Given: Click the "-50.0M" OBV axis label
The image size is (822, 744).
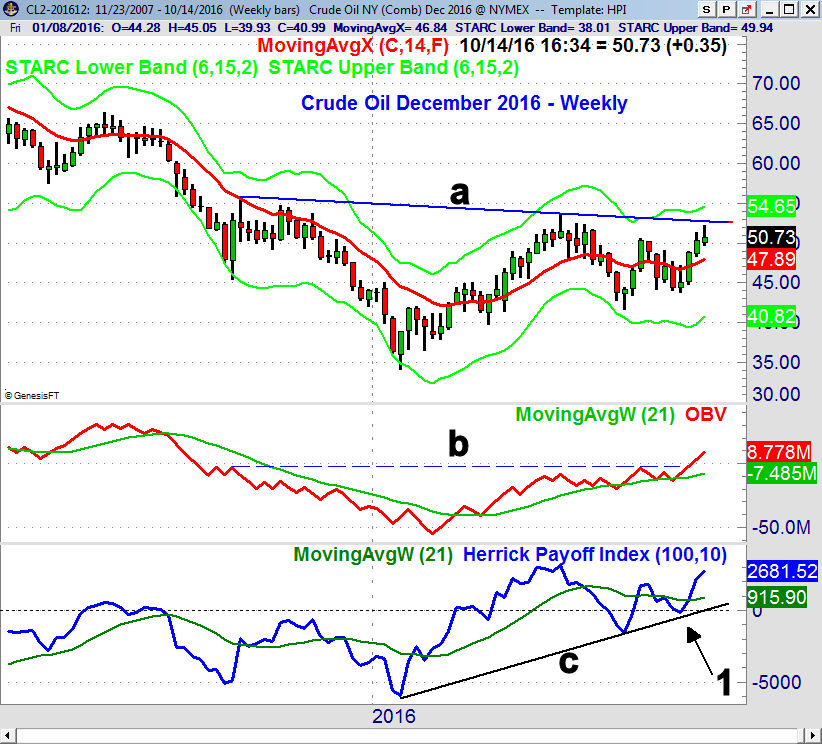Looking at the screenshot, I should coord(782,527).
